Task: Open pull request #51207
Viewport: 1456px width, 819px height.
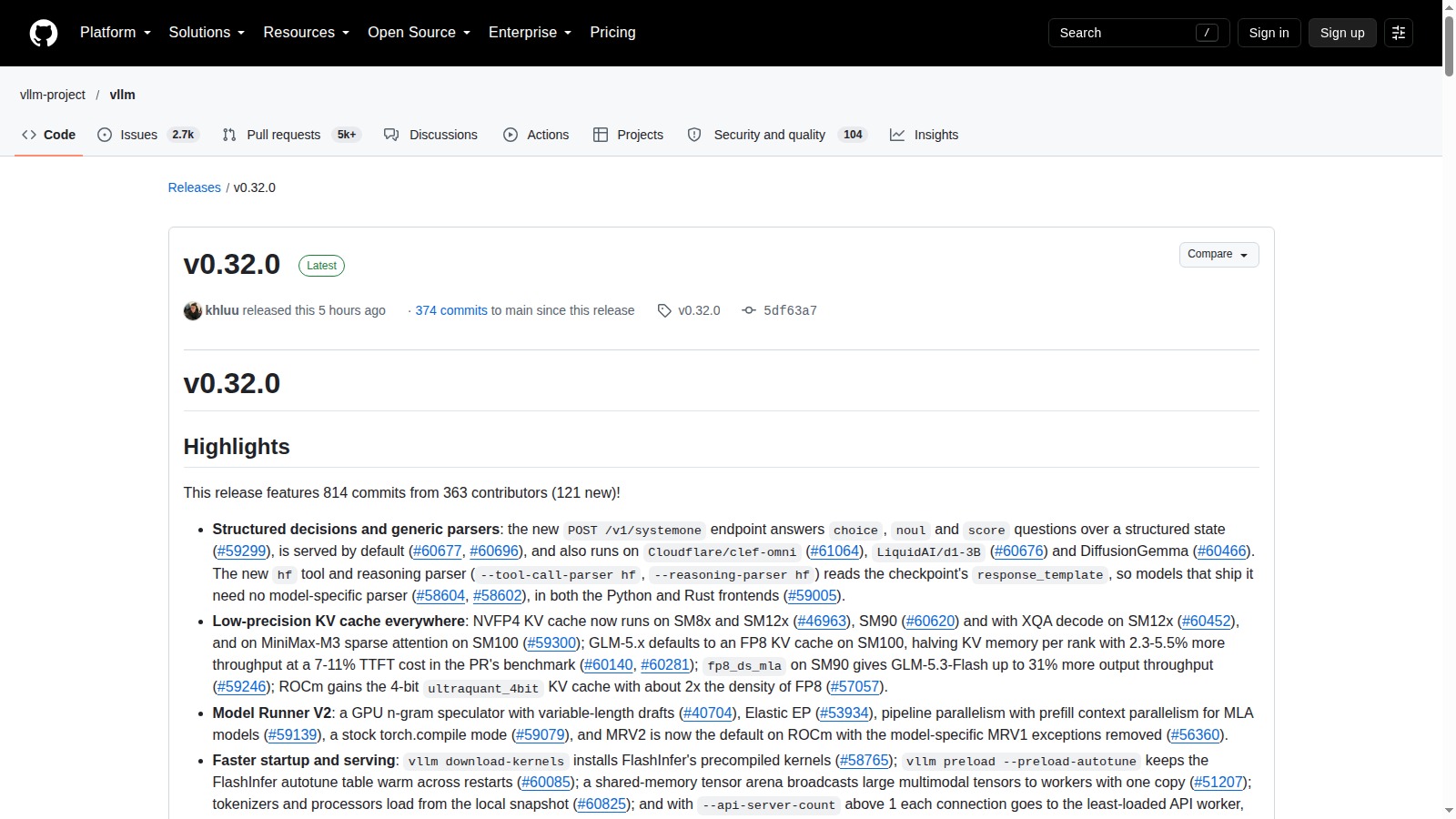Action: (x=1218, y=783)
